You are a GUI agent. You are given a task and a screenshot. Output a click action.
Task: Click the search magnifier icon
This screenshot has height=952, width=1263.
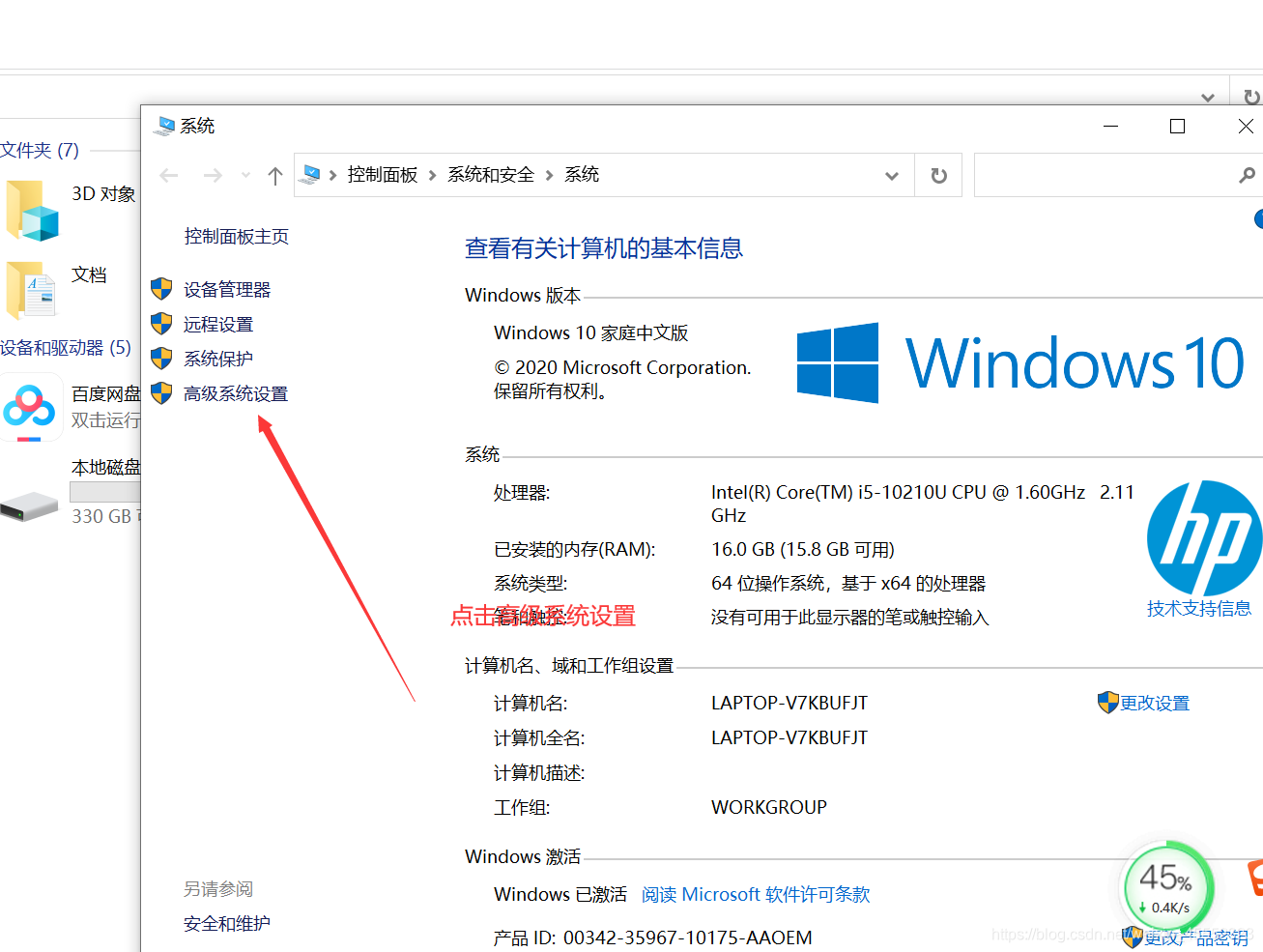[x=1247, y=175]
